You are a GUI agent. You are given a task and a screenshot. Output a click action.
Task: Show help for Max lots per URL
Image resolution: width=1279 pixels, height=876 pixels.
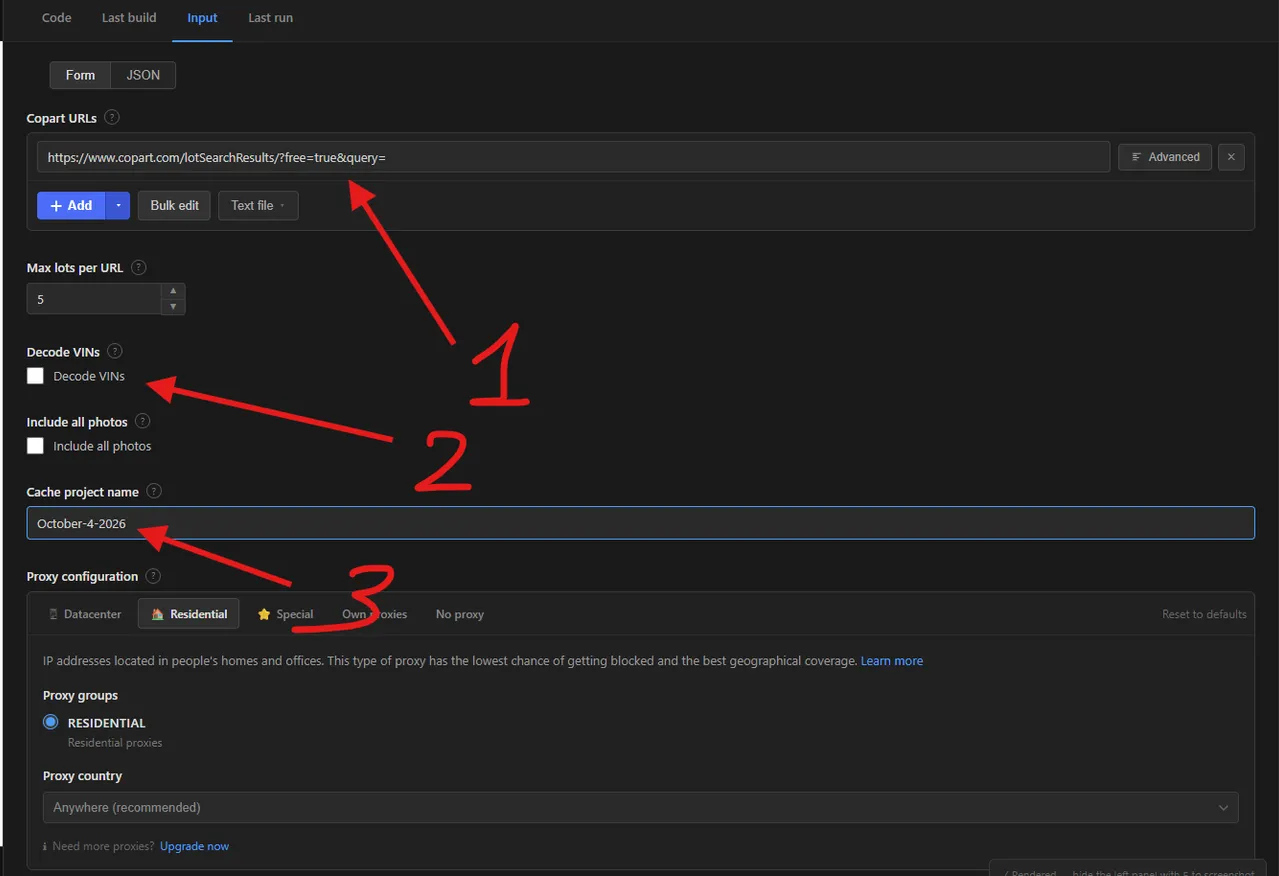pyautogui.click(x=139, y=267)
